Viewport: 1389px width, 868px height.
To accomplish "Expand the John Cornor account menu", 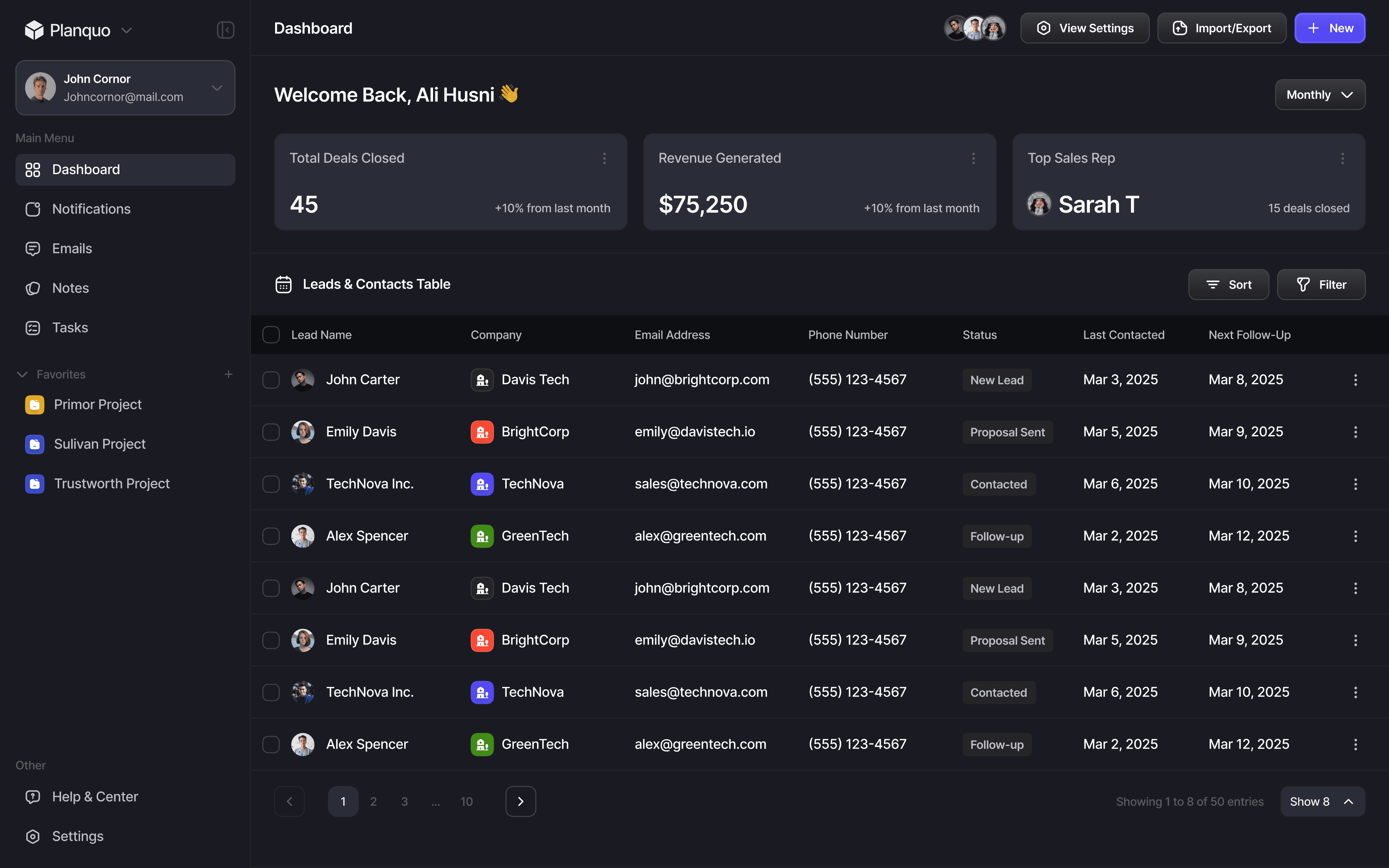I will coord(216,87).
